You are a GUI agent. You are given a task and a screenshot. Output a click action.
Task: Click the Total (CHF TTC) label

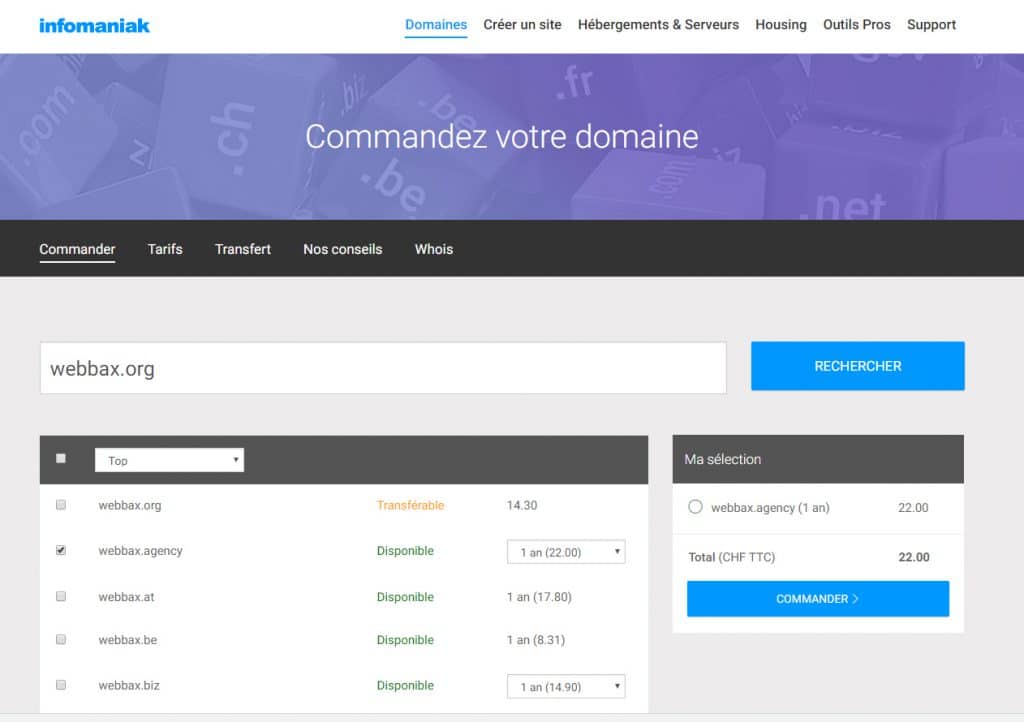731,557
